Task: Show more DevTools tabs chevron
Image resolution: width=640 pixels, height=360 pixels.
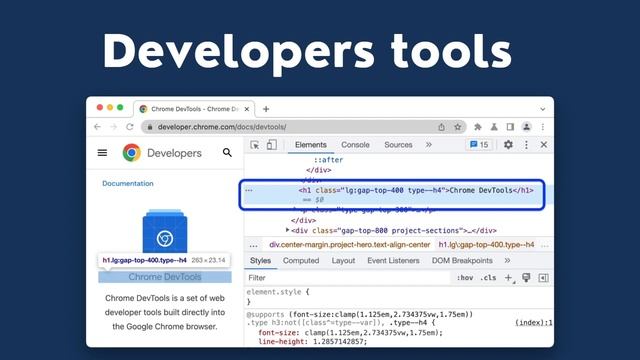Action: click(429, 144)
